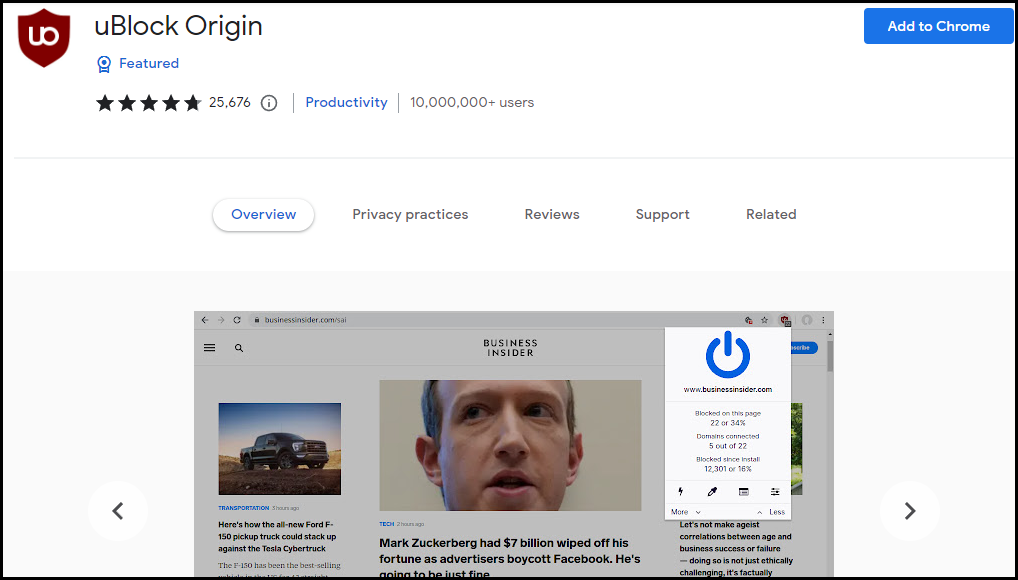
Task: Click the reload icon in screenshot browser
Action: (237, 320)
